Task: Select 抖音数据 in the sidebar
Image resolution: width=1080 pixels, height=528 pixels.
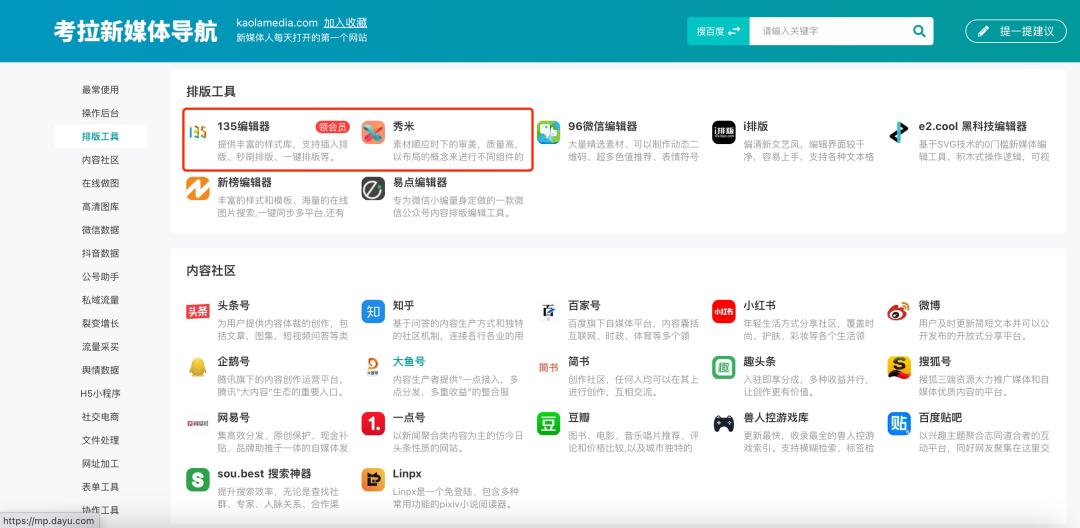Action: 101,253
